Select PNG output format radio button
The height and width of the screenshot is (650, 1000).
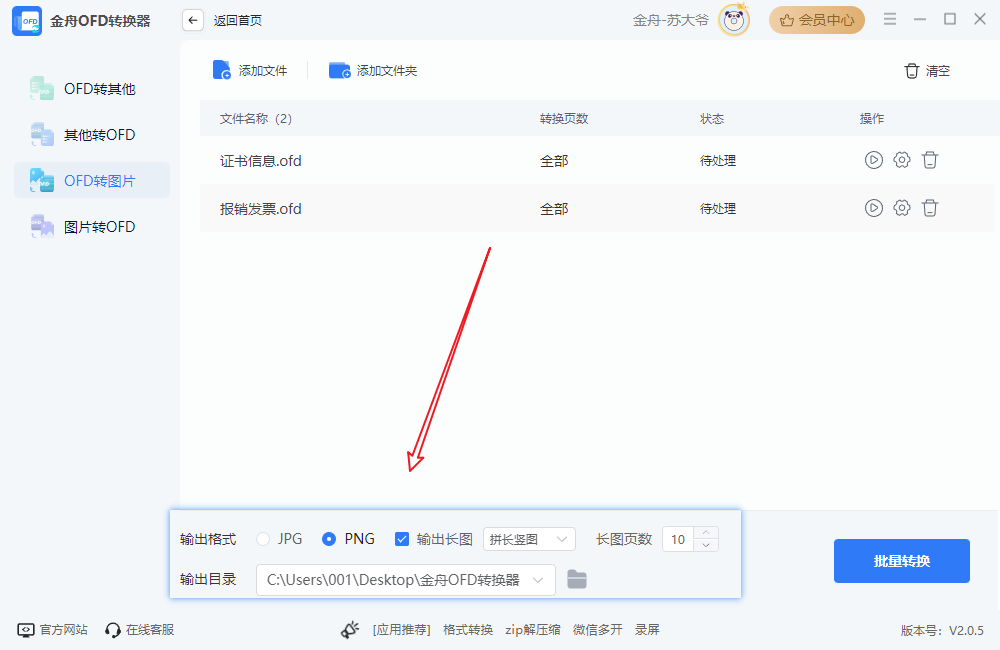328,539
